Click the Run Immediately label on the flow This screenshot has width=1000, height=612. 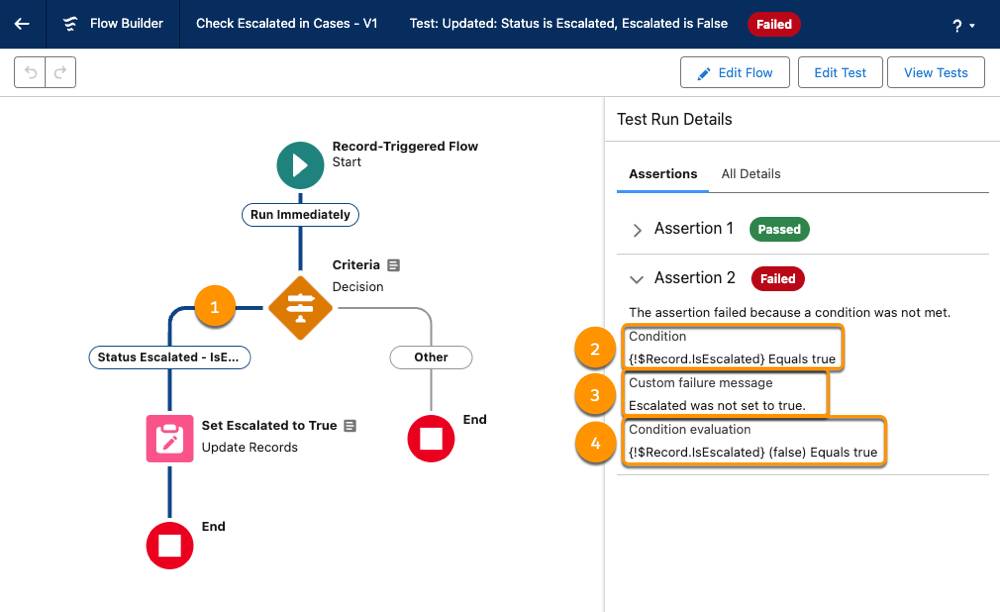pos(300,214)
